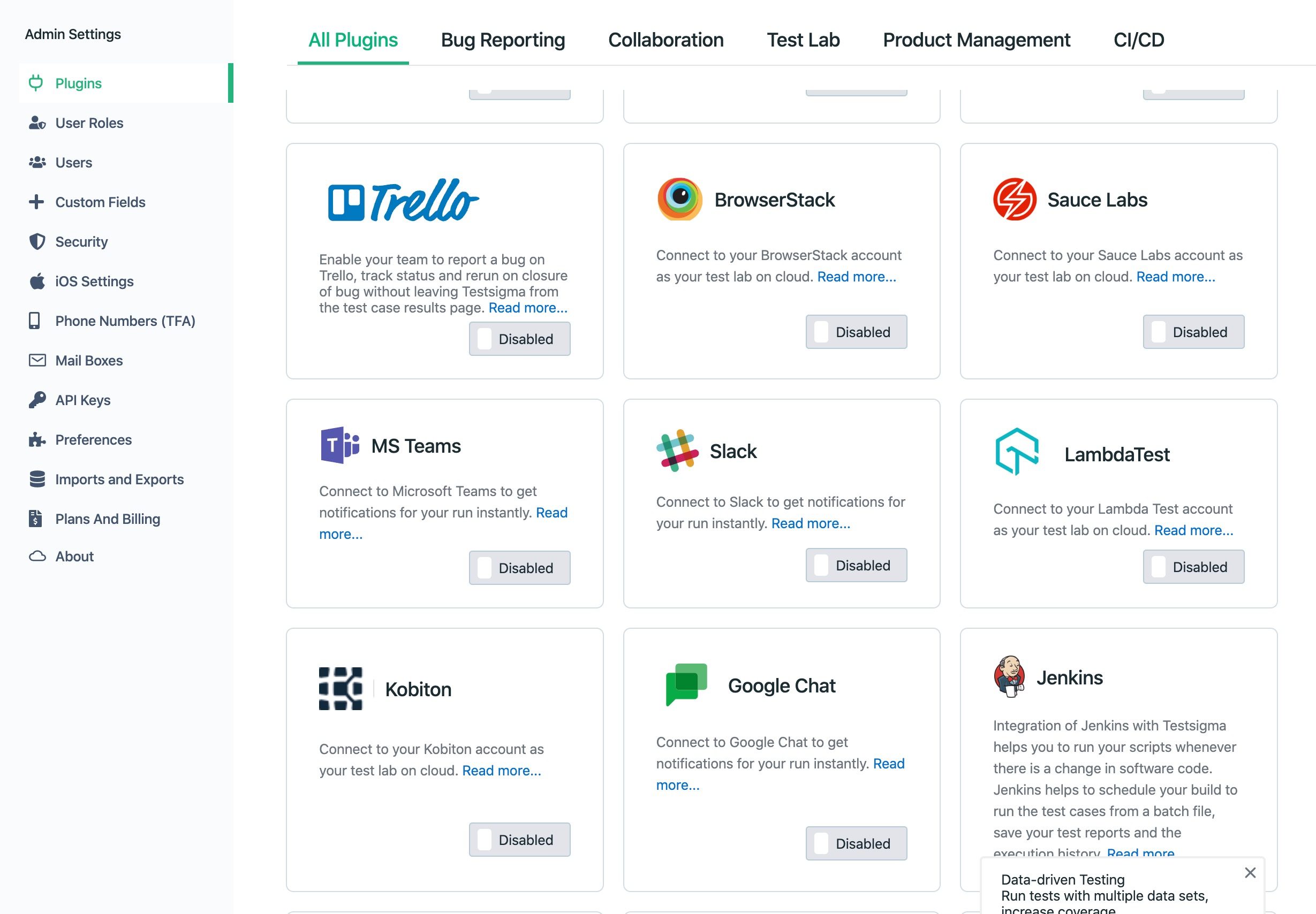
Task: Enable the Slack plugin toggle
Action: (857, 565)
